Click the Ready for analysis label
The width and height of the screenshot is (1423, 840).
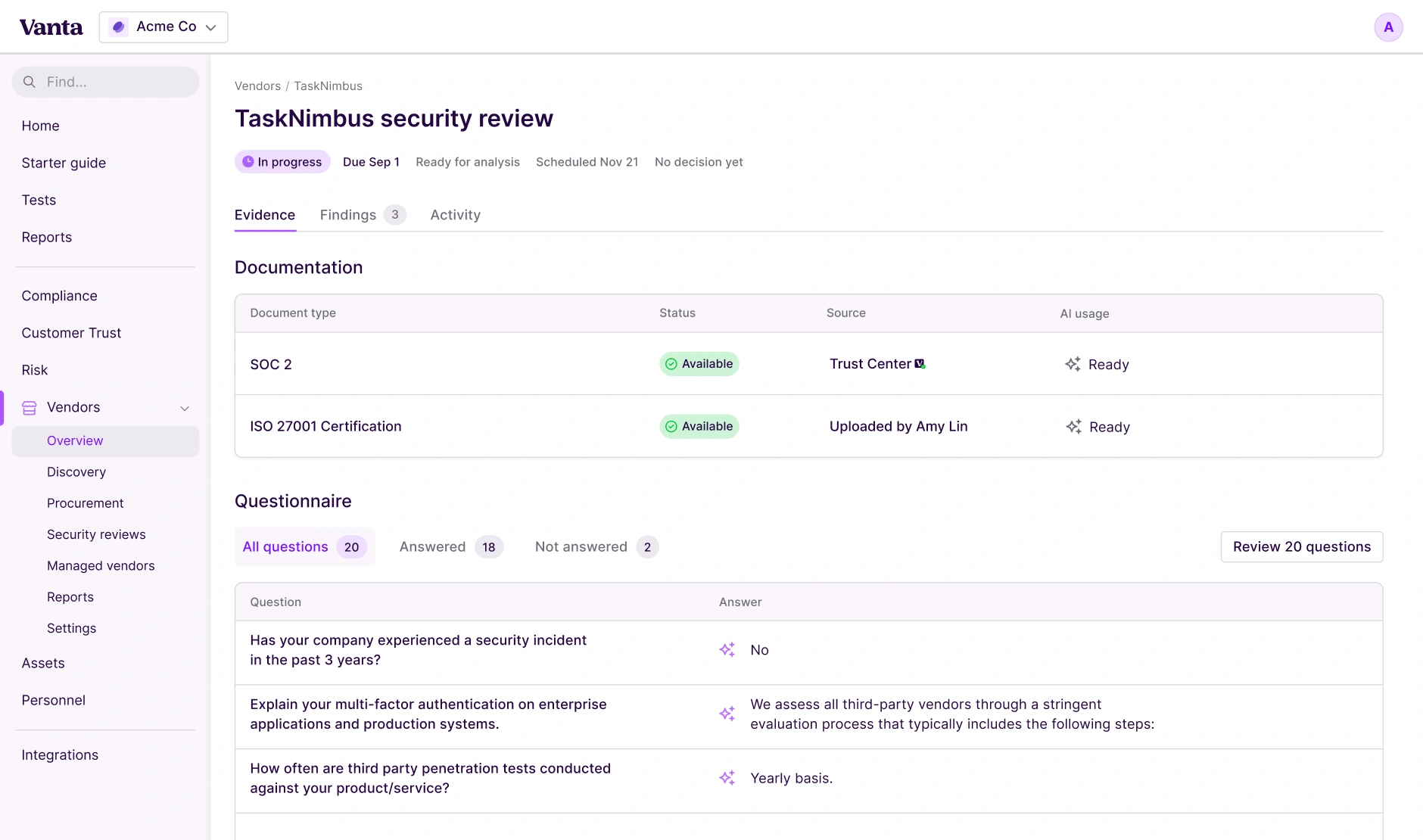(x=468, y=162)
